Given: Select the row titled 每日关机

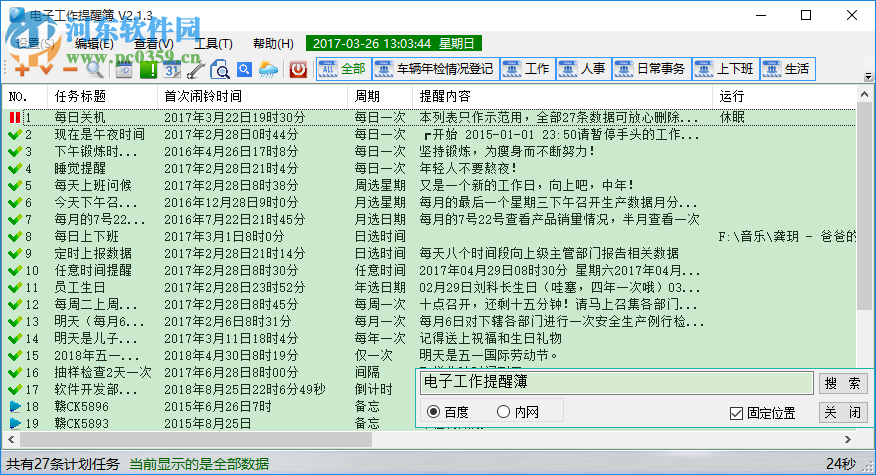Looking at the screenshot, I should point(429,117).
